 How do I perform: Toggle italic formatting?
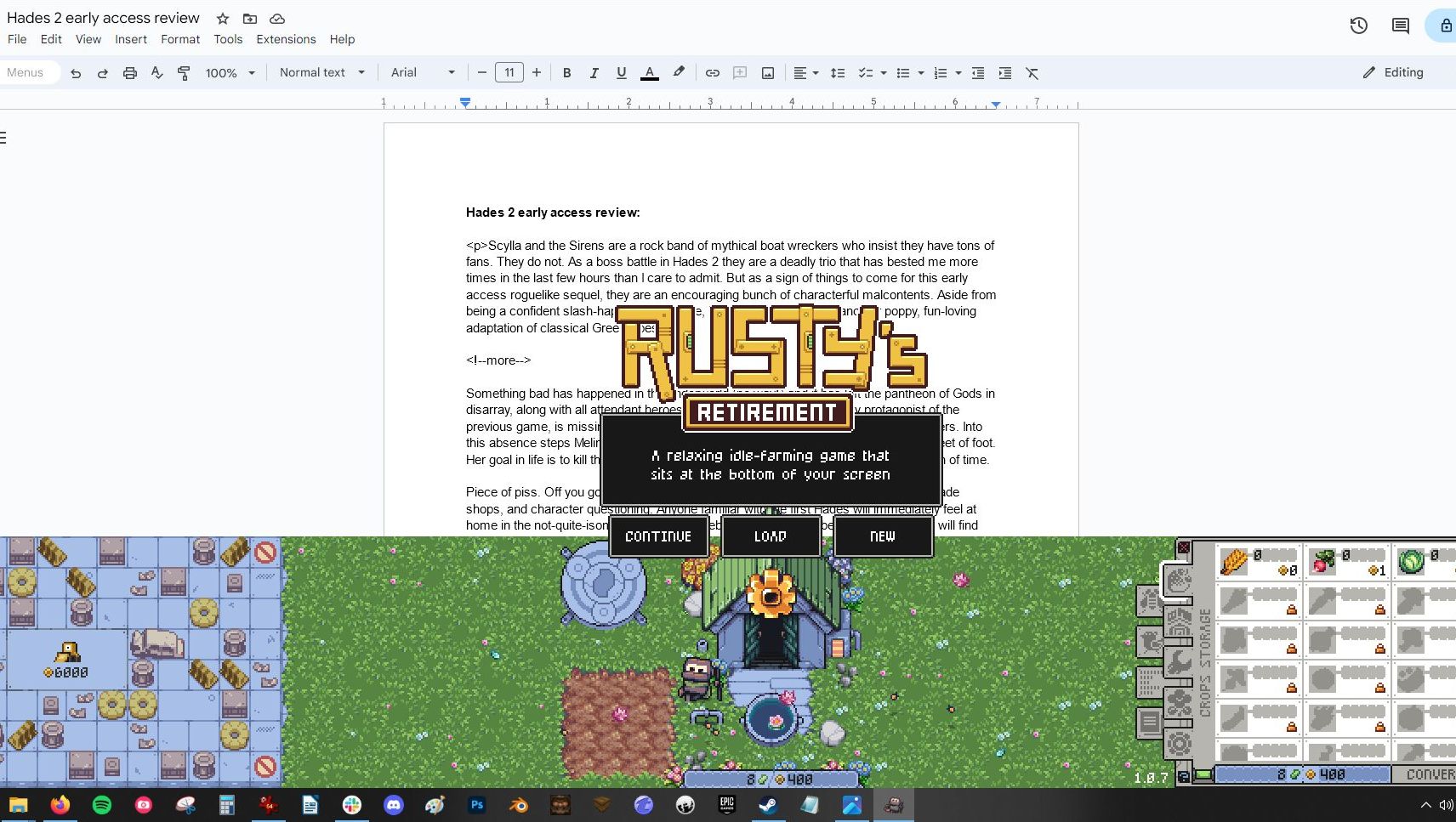(x=594, y=72)
